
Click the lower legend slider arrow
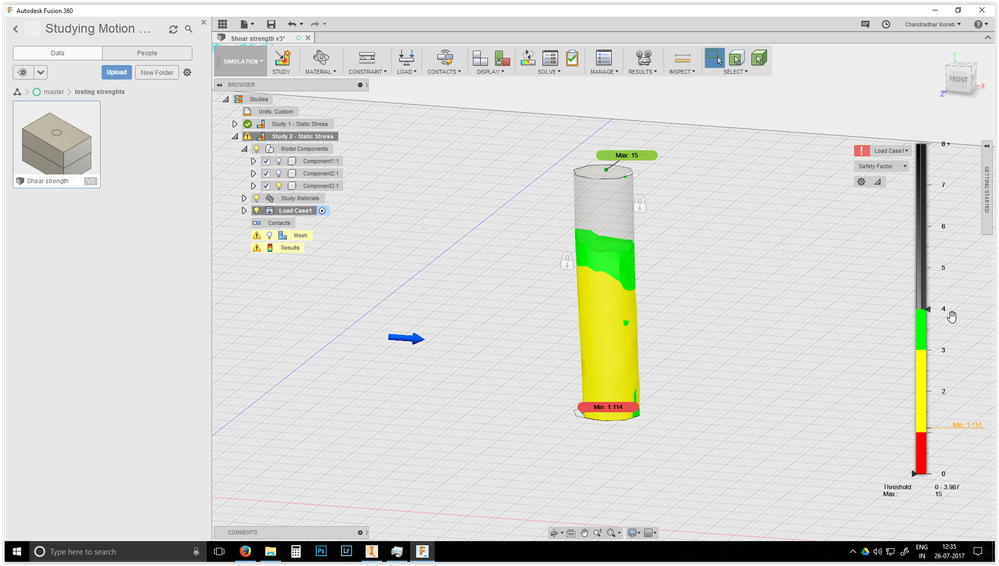pos(916,474)
